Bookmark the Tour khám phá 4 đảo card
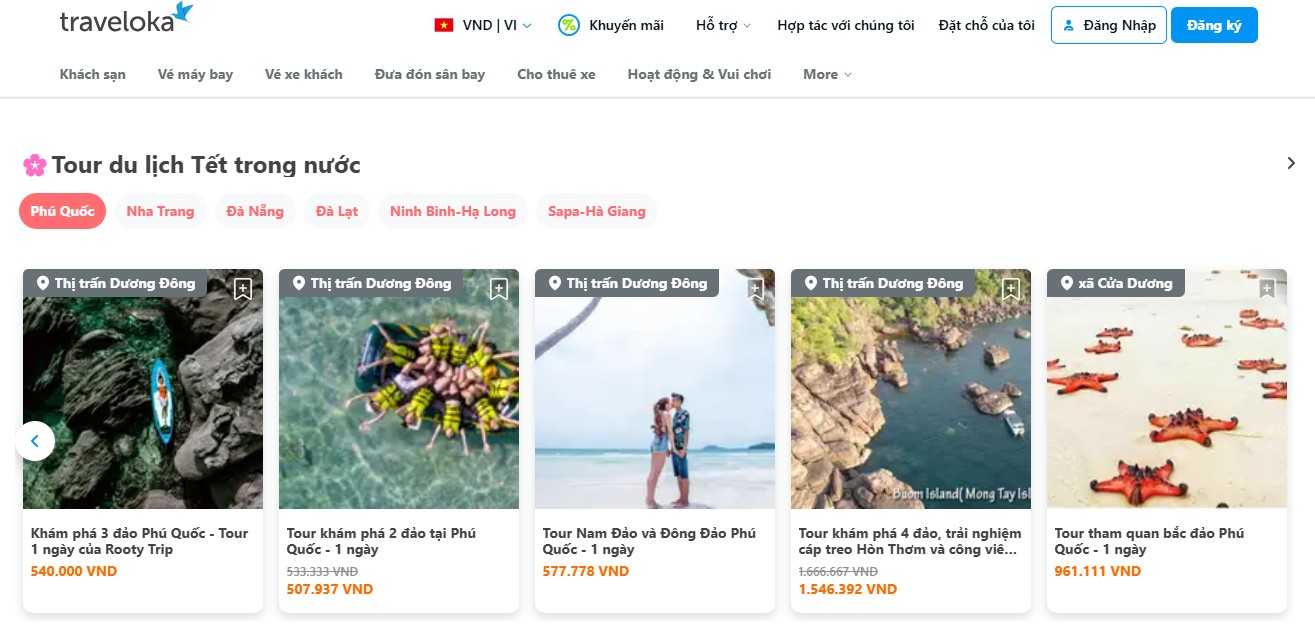The width and height of the screenshot is (1315, 634). 1011,289
